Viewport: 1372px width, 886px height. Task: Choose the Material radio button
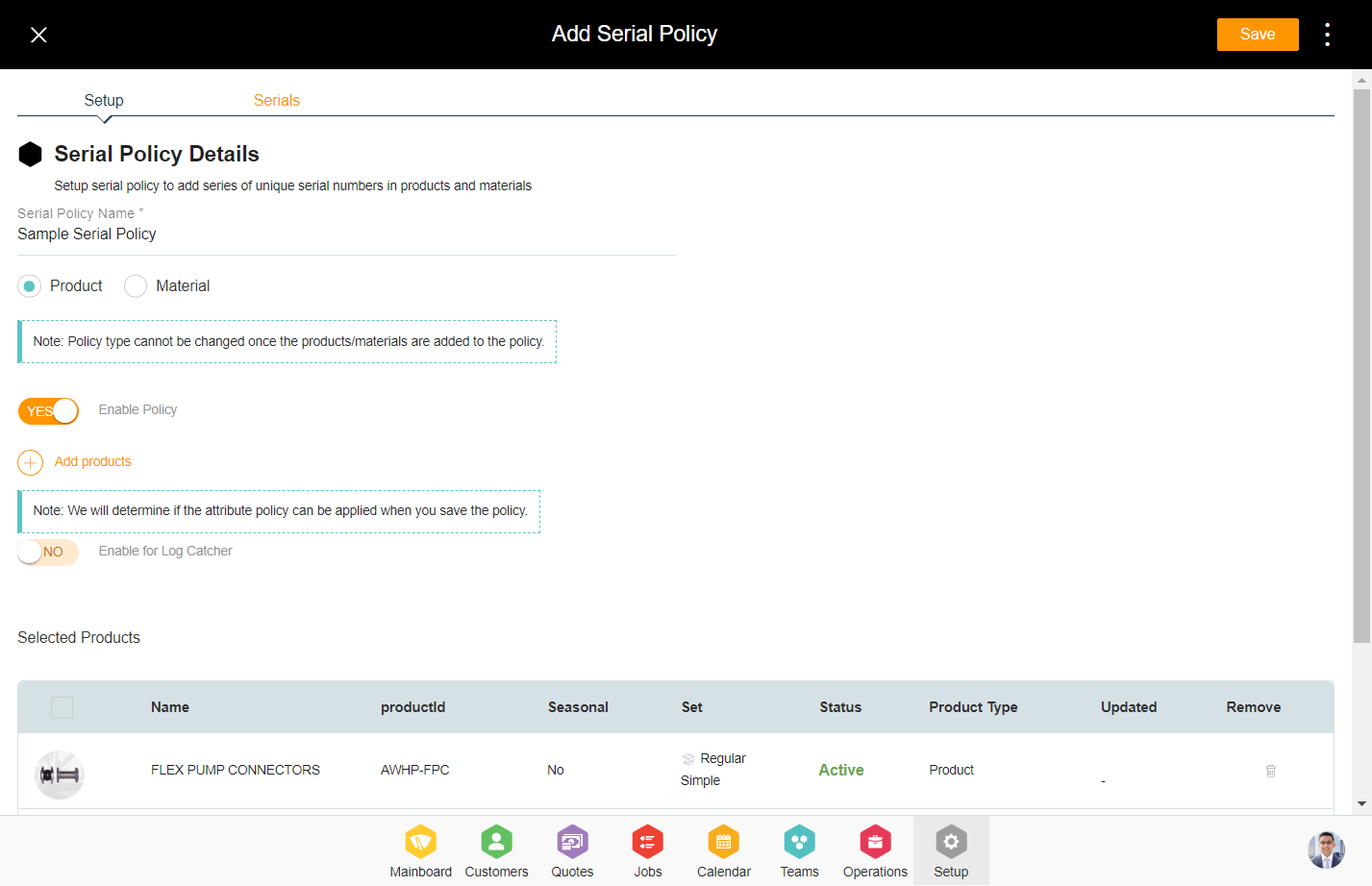tap(136, 286)
